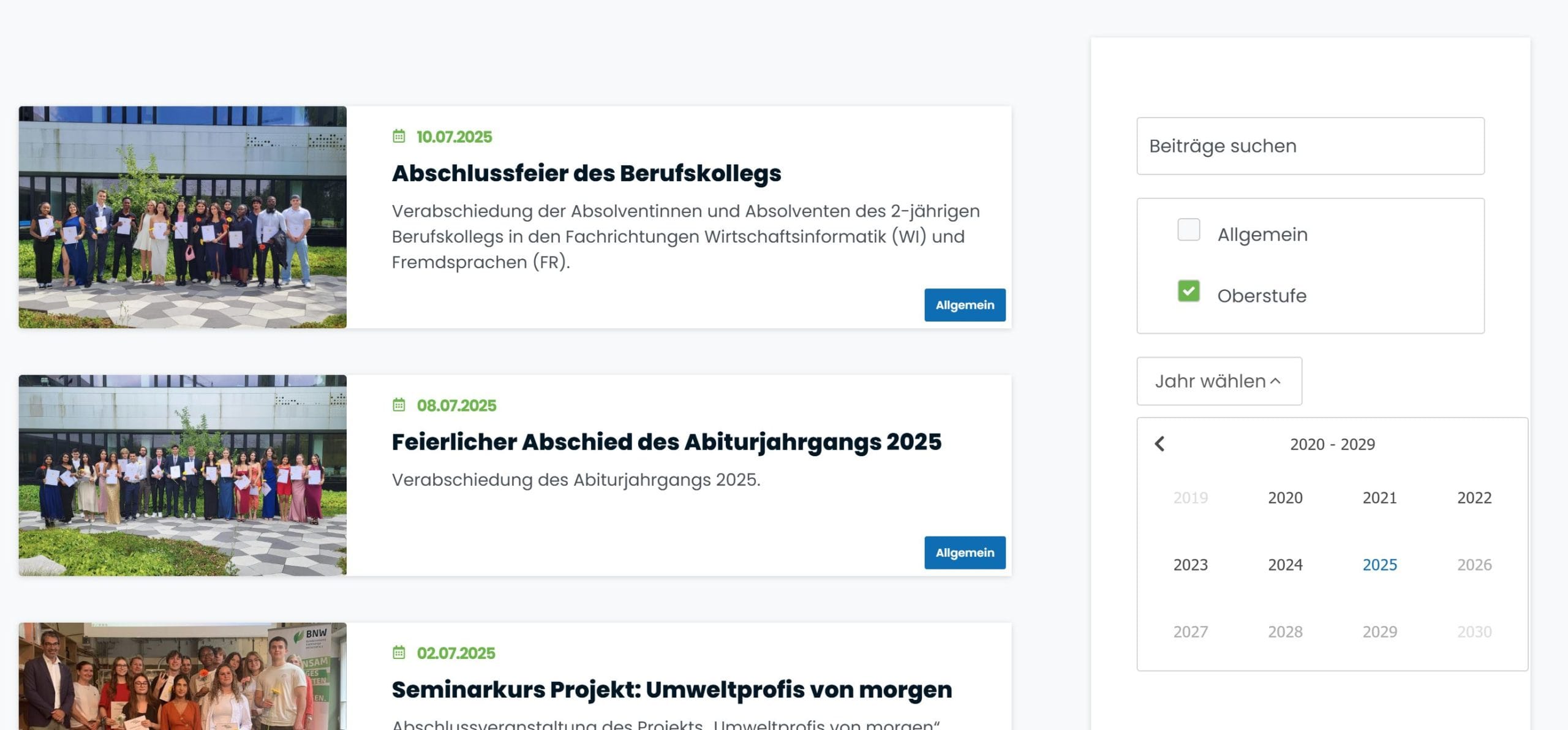Click the 2020 - 2029 decade header
Viewport: 1568px width, 730px height.
(1332, 445)
